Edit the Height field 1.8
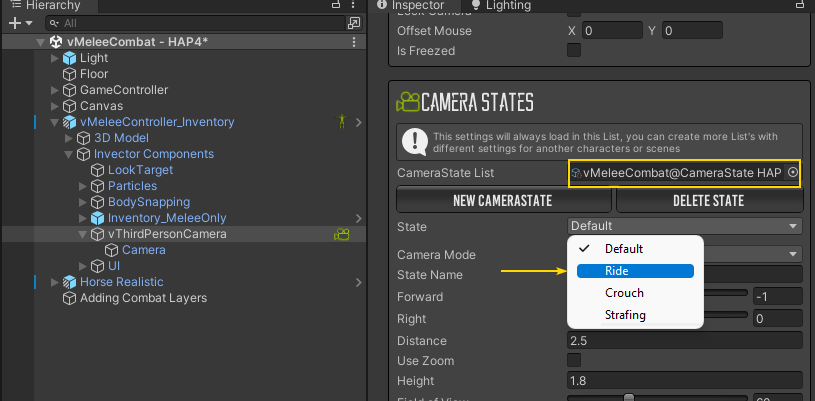The width and height of the screenshot is (815, 401). pos(685,381)
